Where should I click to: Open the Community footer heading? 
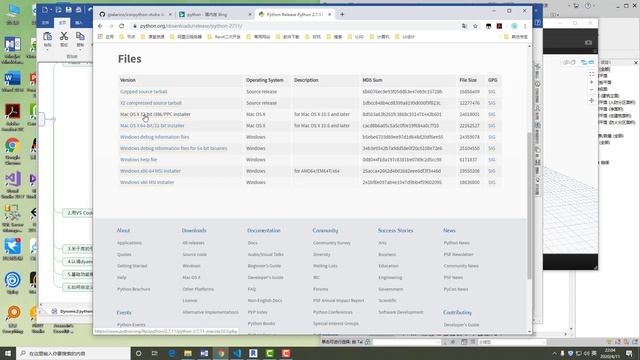click(325, 231)
